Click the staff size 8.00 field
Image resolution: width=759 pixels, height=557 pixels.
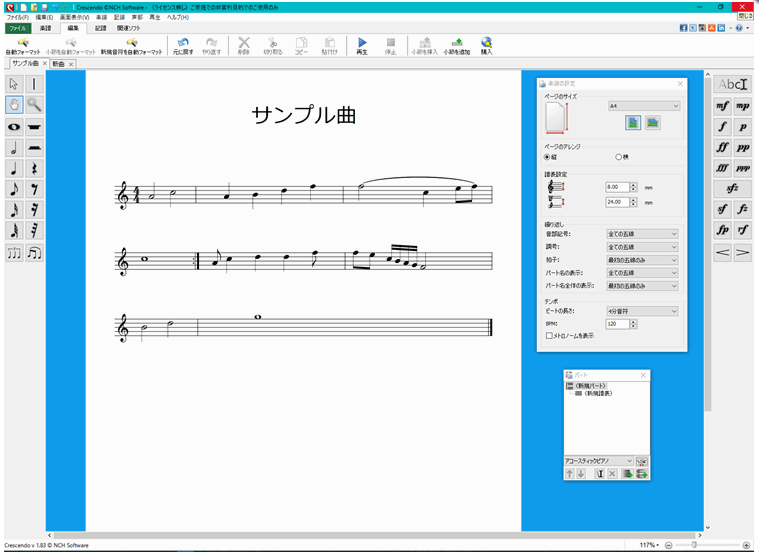pos(617,187)
